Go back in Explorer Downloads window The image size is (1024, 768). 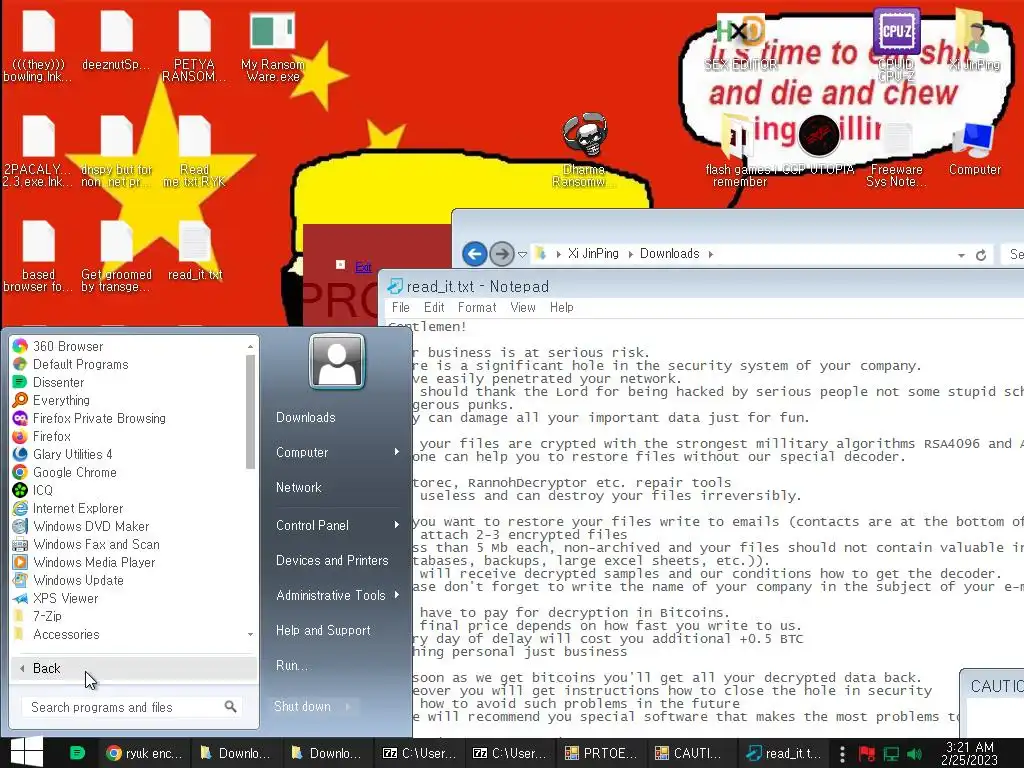[475, 253]
